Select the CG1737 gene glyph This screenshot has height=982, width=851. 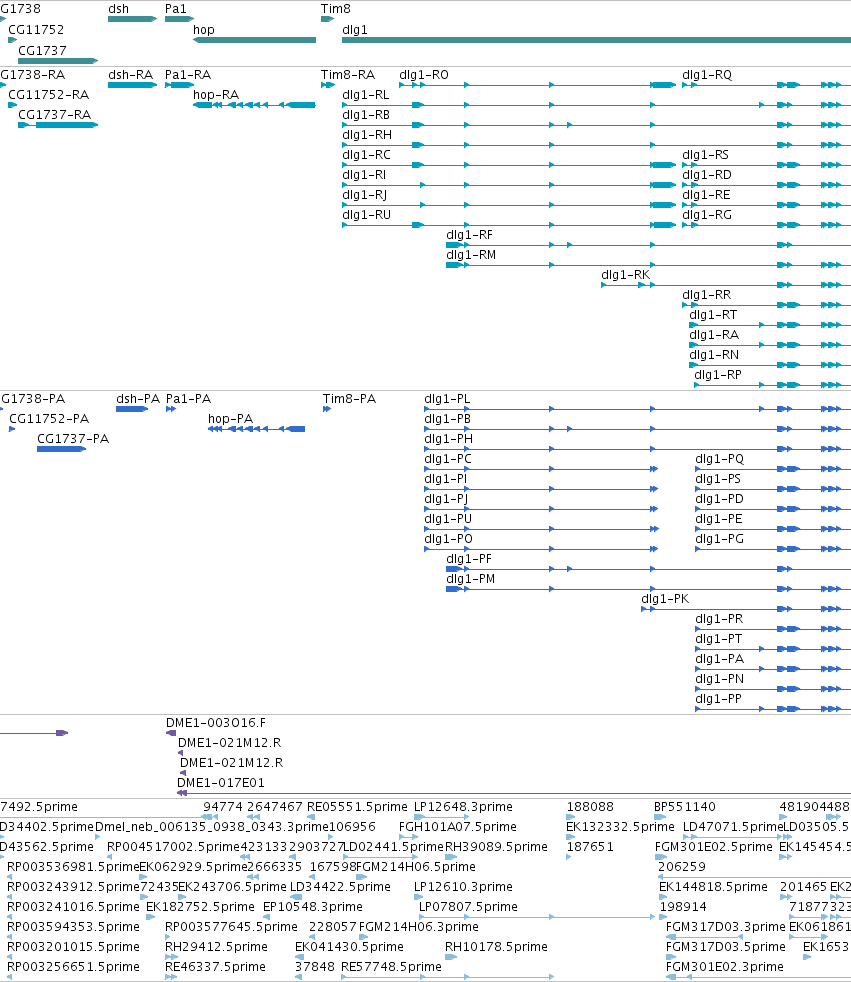(x=58, y=61)
